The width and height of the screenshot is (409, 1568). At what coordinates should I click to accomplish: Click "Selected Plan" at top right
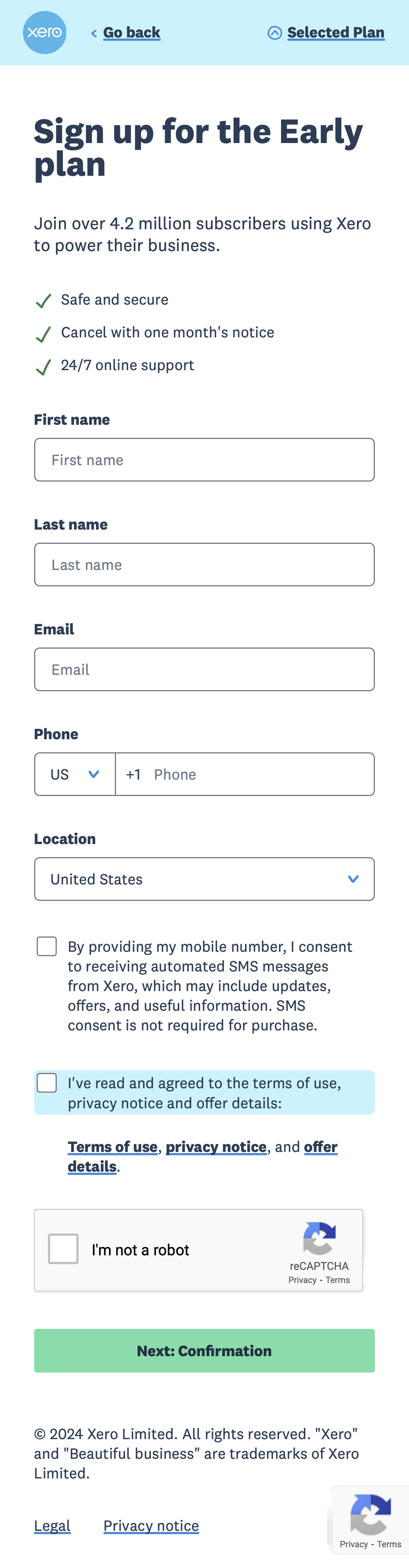coord(336,32)
